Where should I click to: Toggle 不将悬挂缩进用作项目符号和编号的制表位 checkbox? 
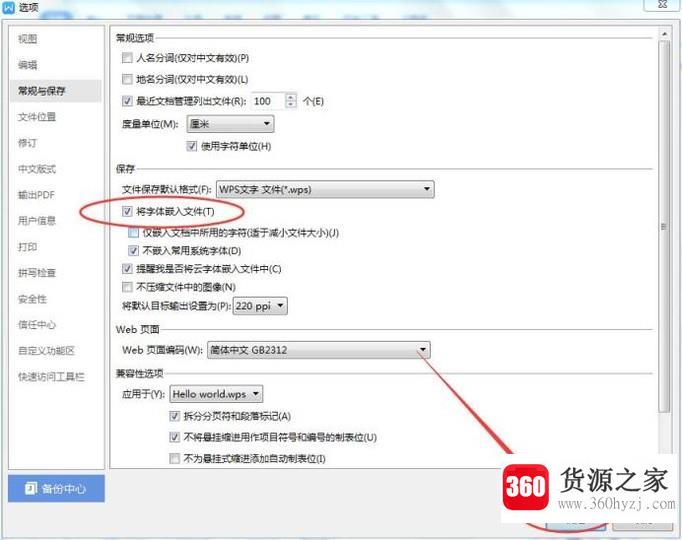point(174,437)
